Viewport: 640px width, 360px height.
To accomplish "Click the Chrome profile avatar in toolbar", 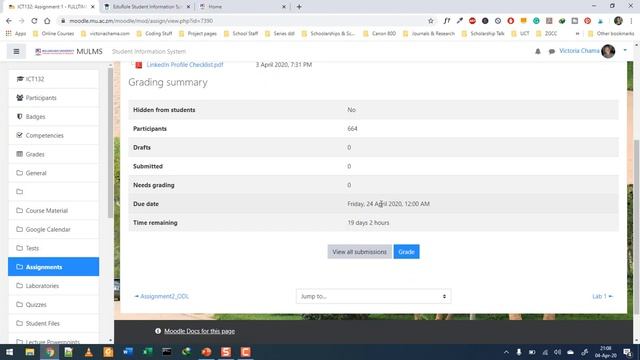I will [618, 21].
